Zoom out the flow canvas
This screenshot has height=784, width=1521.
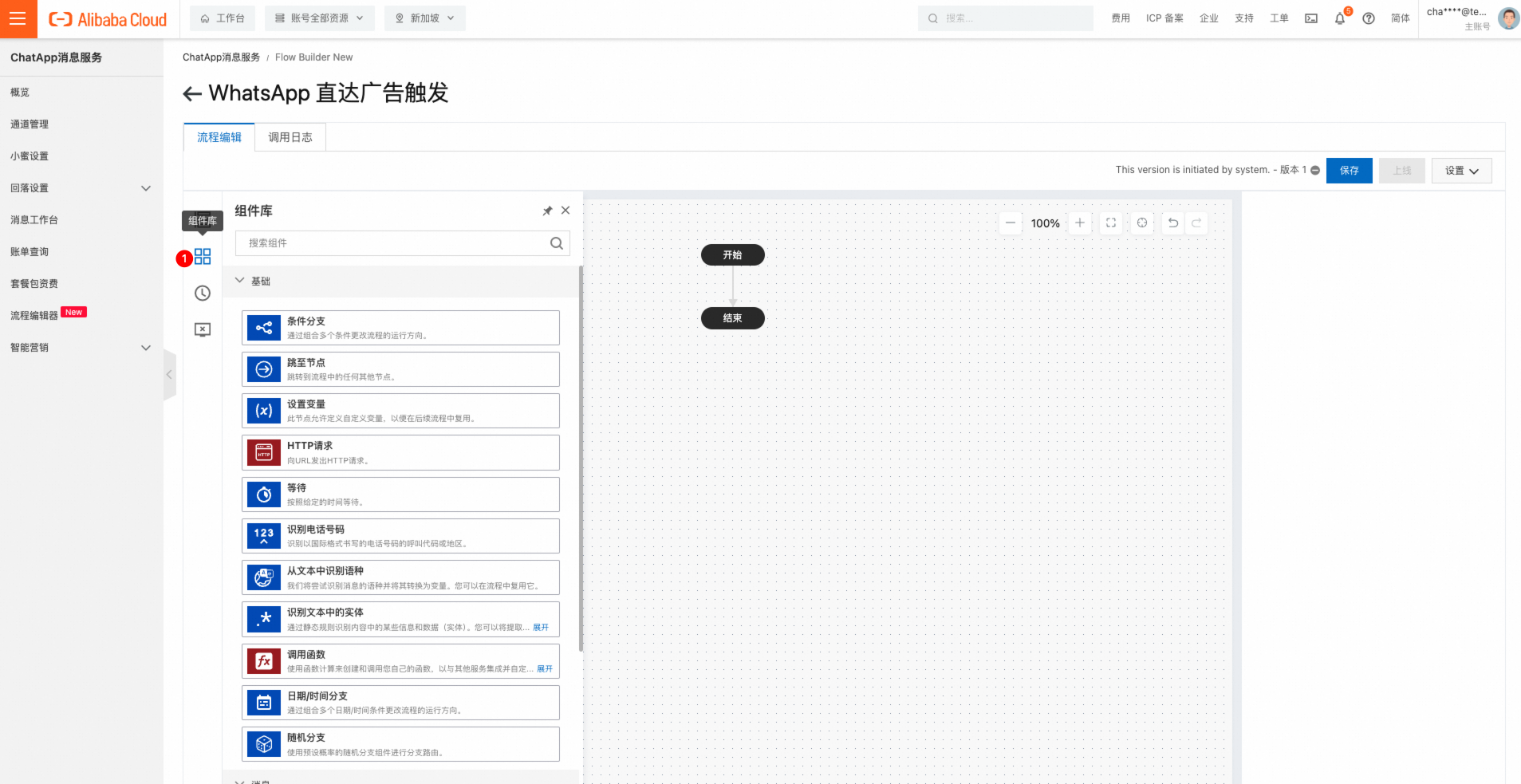click(1011, 223)
